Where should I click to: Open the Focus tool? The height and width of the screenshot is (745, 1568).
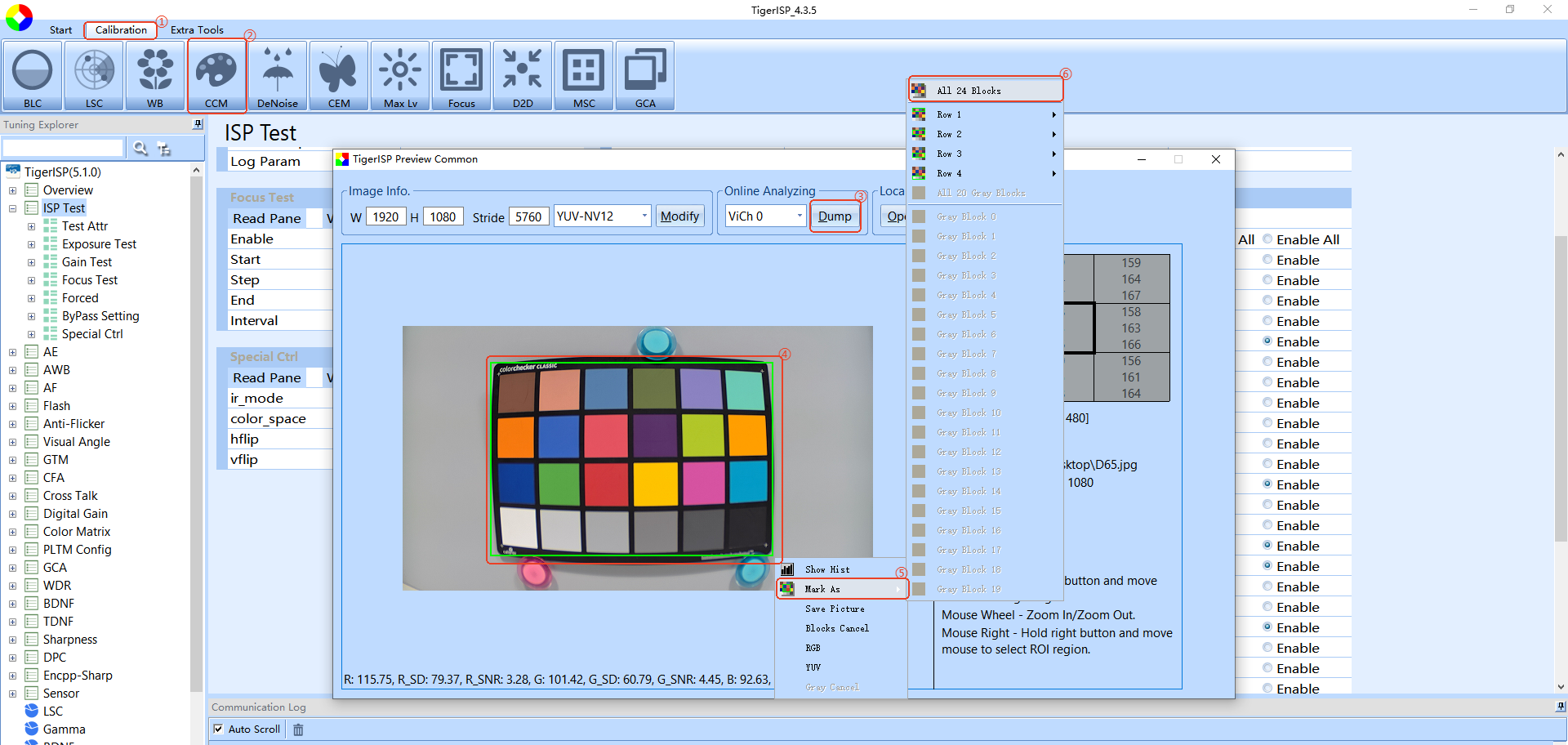[x=461, y=76]
